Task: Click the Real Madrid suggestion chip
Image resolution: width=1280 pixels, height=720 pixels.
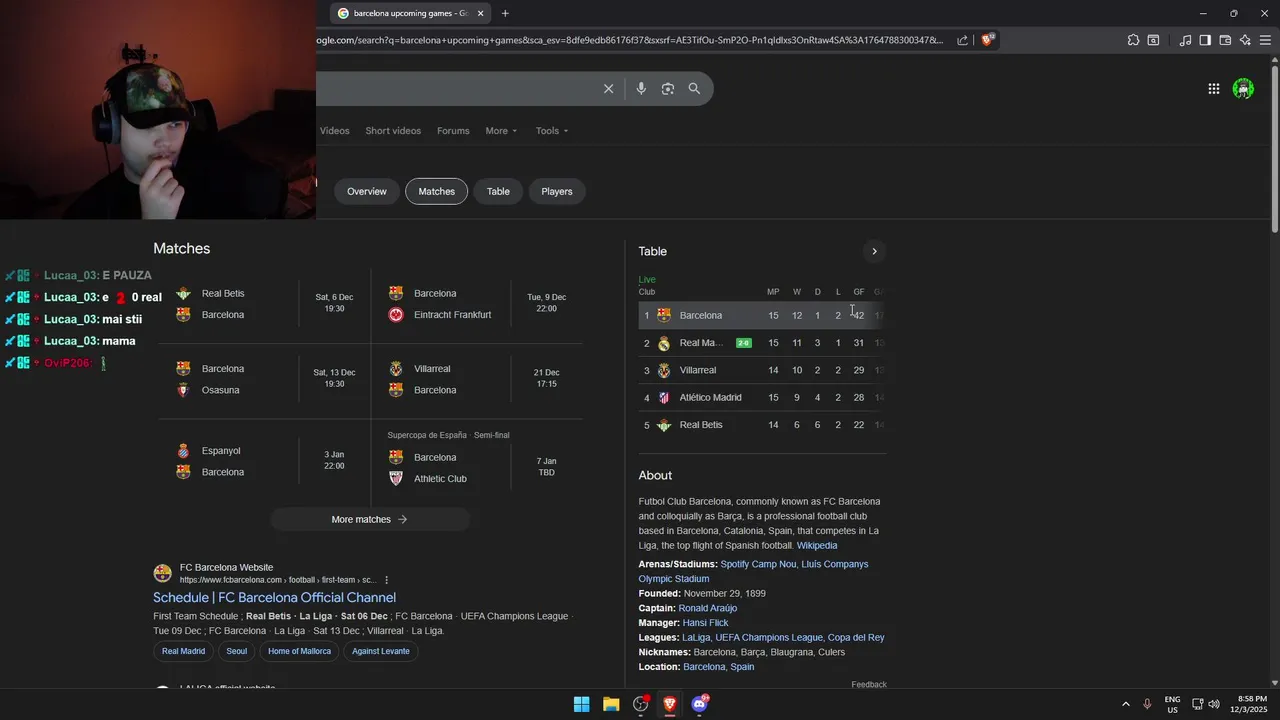Action: (183, 651)
